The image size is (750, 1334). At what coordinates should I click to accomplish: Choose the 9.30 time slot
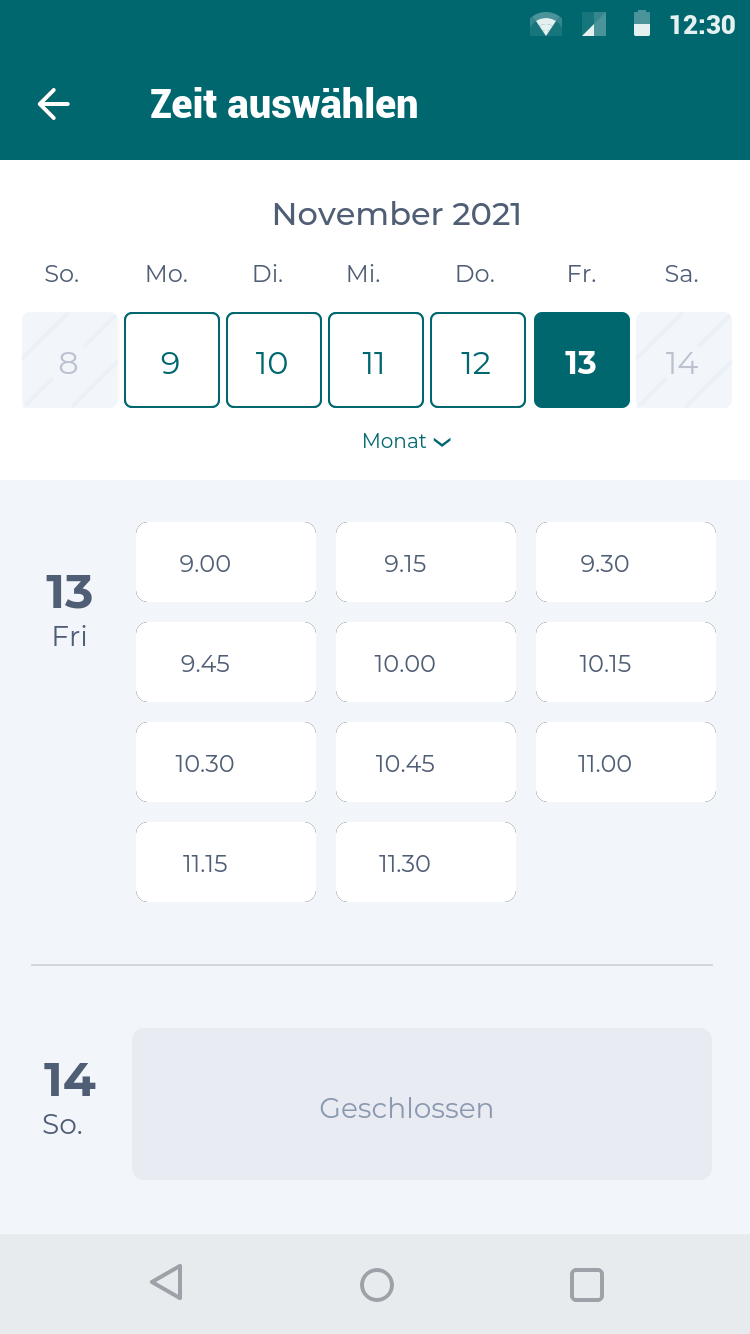click(x=626, y=562)
